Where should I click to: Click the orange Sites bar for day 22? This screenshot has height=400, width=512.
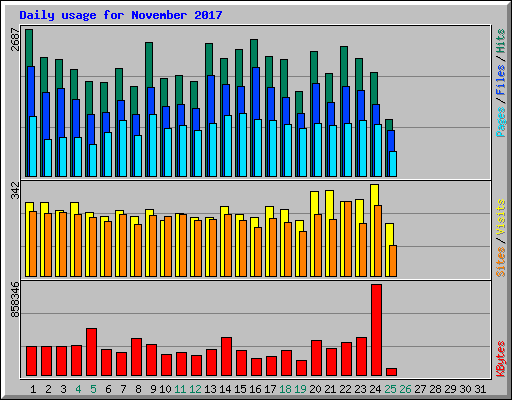348,239
